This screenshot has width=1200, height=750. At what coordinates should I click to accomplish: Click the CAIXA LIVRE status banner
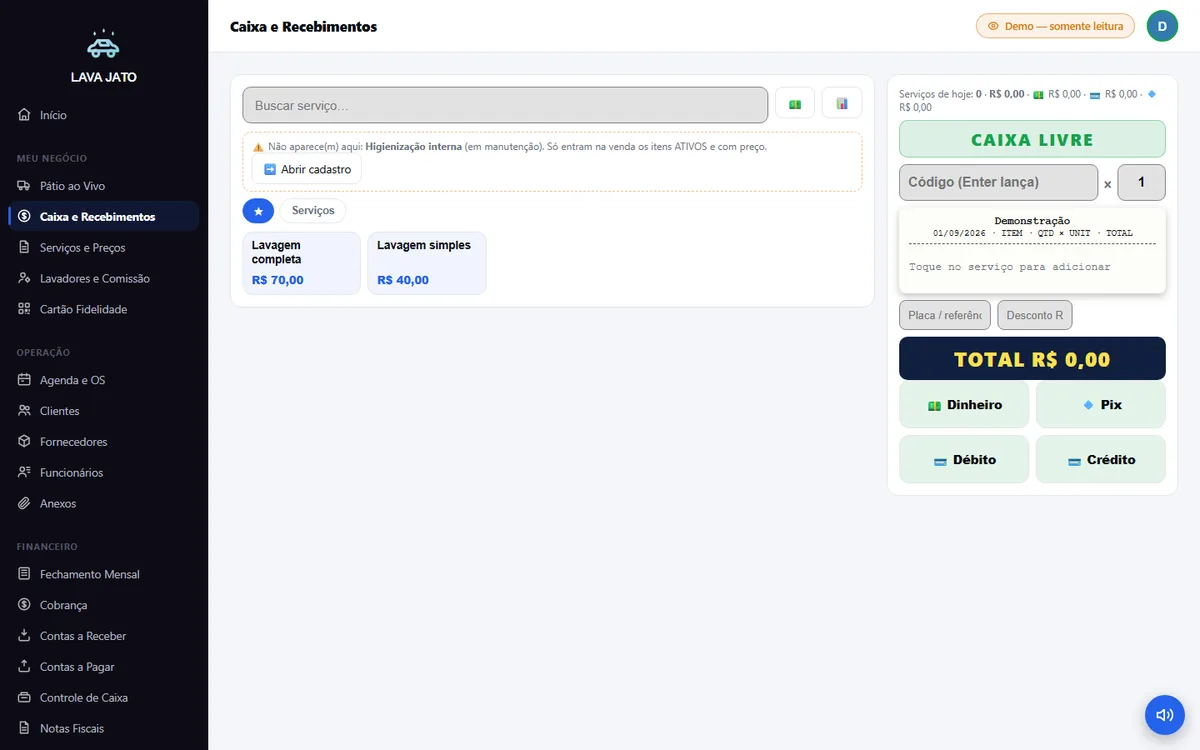(1033, 139)
